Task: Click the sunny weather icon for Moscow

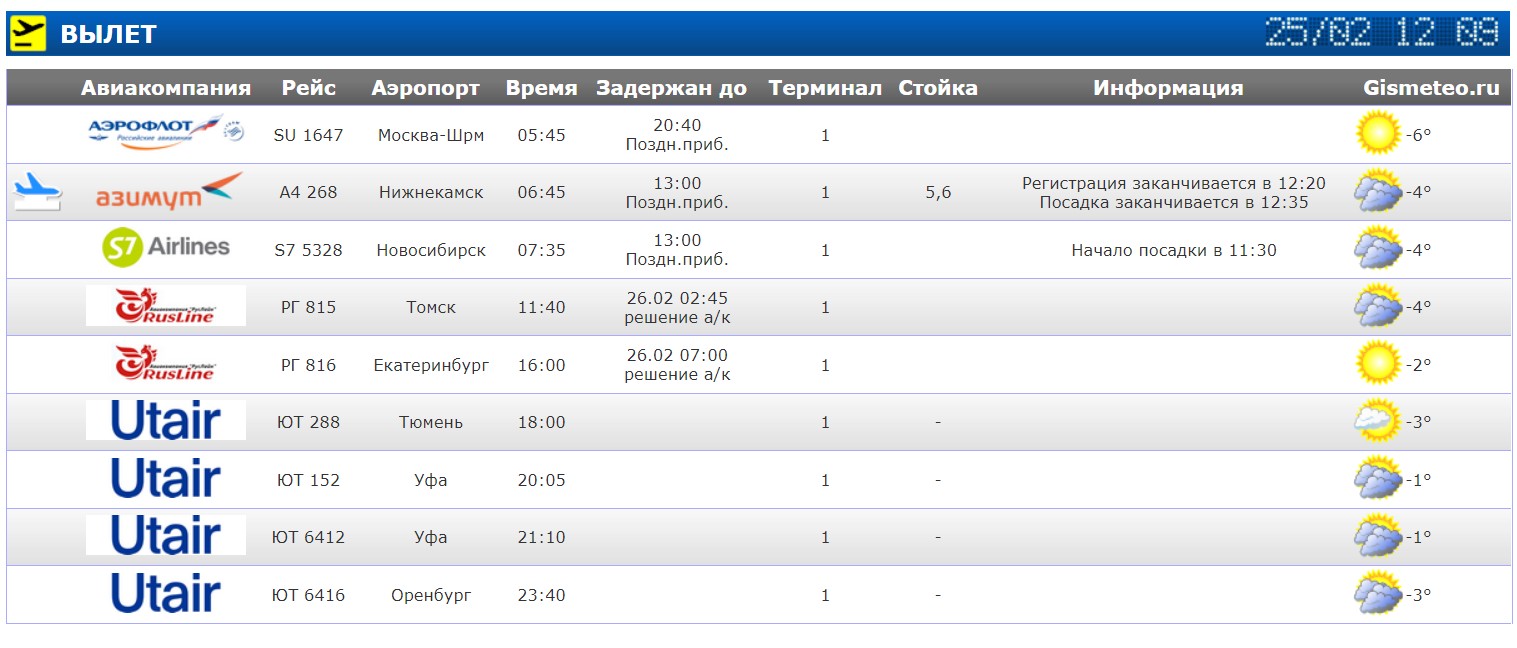Action: coord(1377,133)
